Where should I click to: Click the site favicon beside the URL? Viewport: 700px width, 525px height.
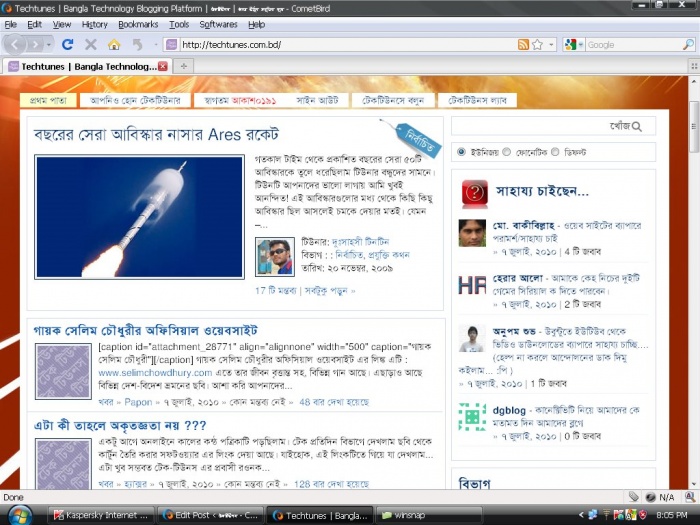pos(171,44)
